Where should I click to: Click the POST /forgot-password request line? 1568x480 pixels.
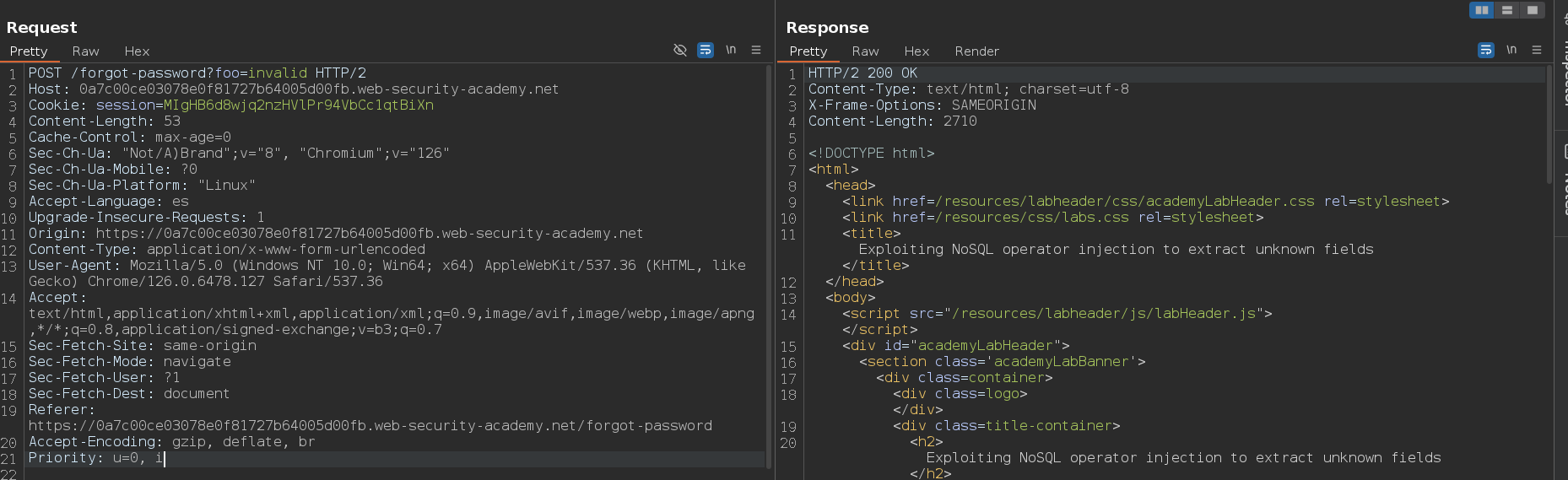(x=197, y=73)
